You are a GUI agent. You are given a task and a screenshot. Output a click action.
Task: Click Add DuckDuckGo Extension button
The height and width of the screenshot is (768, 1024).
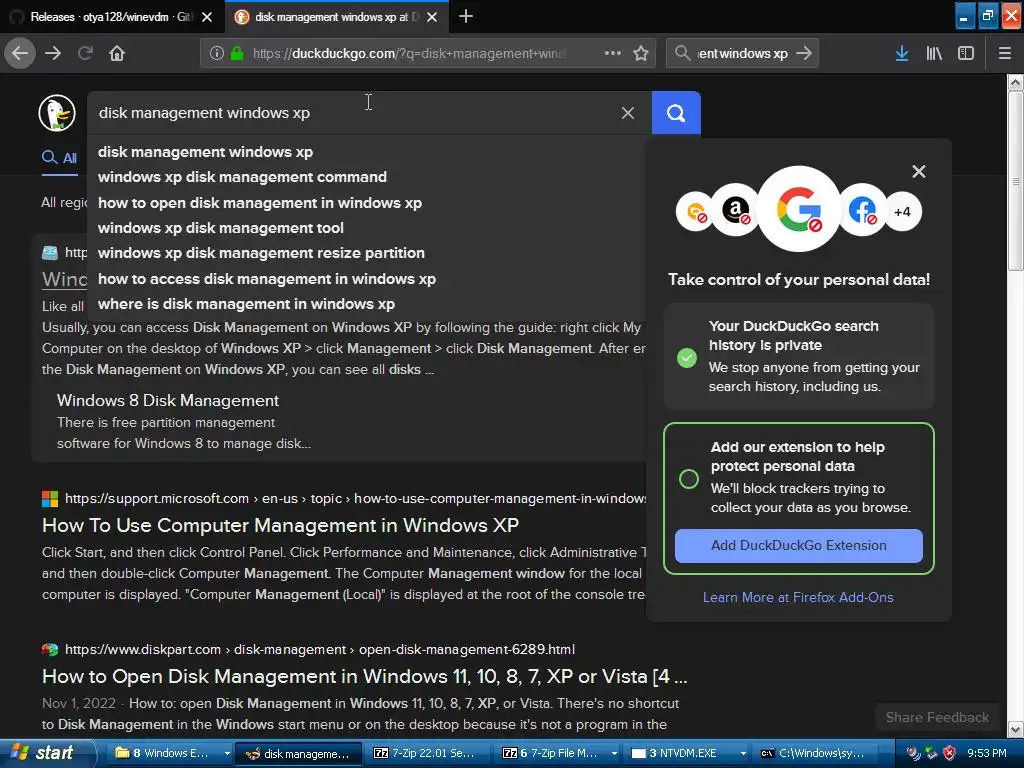pyautogui.click(x=798, y=545)
